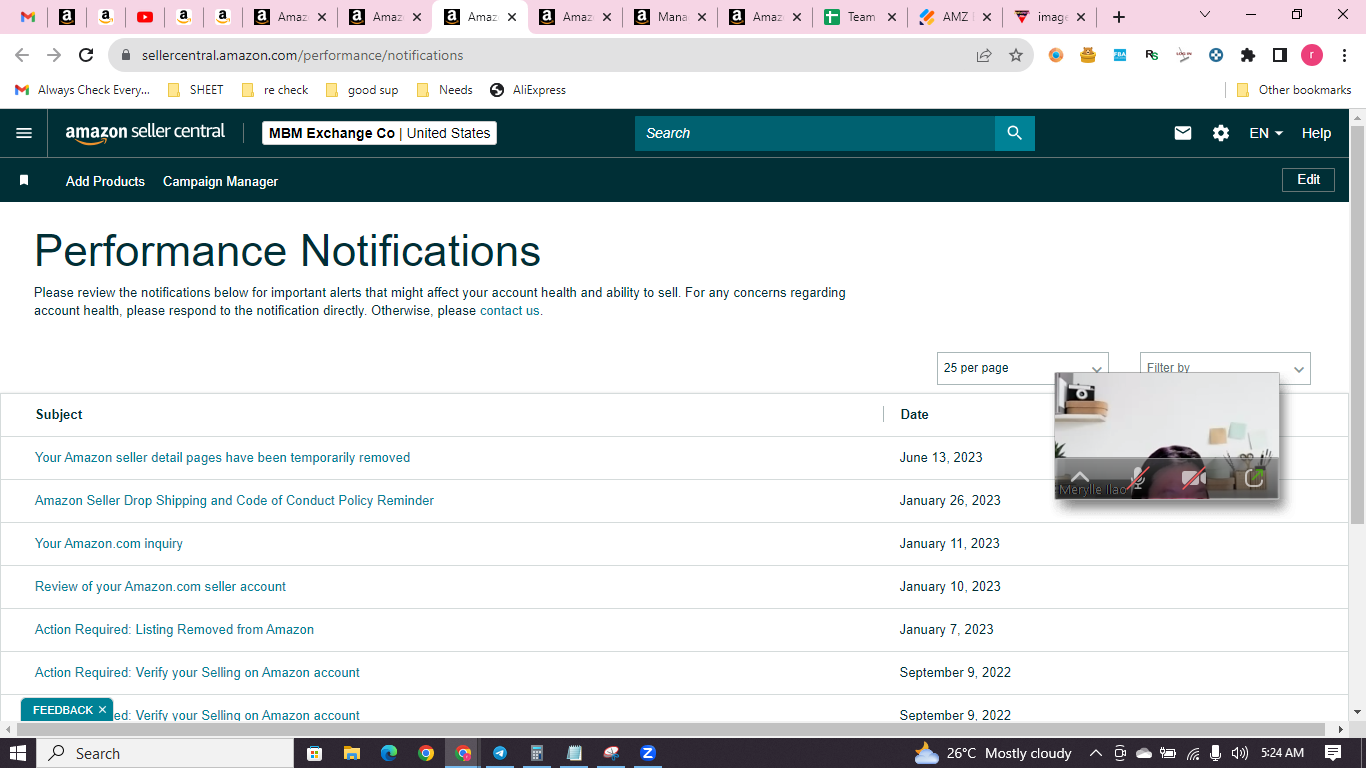Open the 25 per page dropdown
The height and width of the screenshot is (768, 1366).
(1023, 368)
